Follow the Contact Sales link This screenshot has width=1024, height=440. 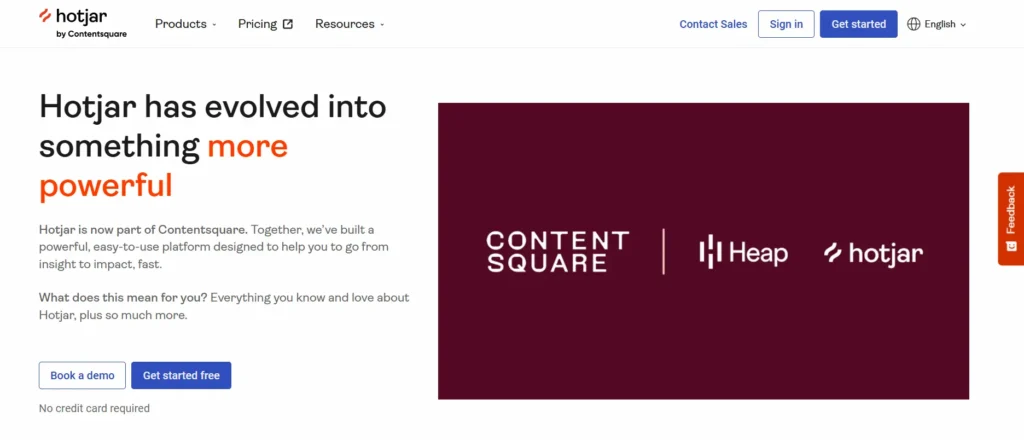[713, 24]
